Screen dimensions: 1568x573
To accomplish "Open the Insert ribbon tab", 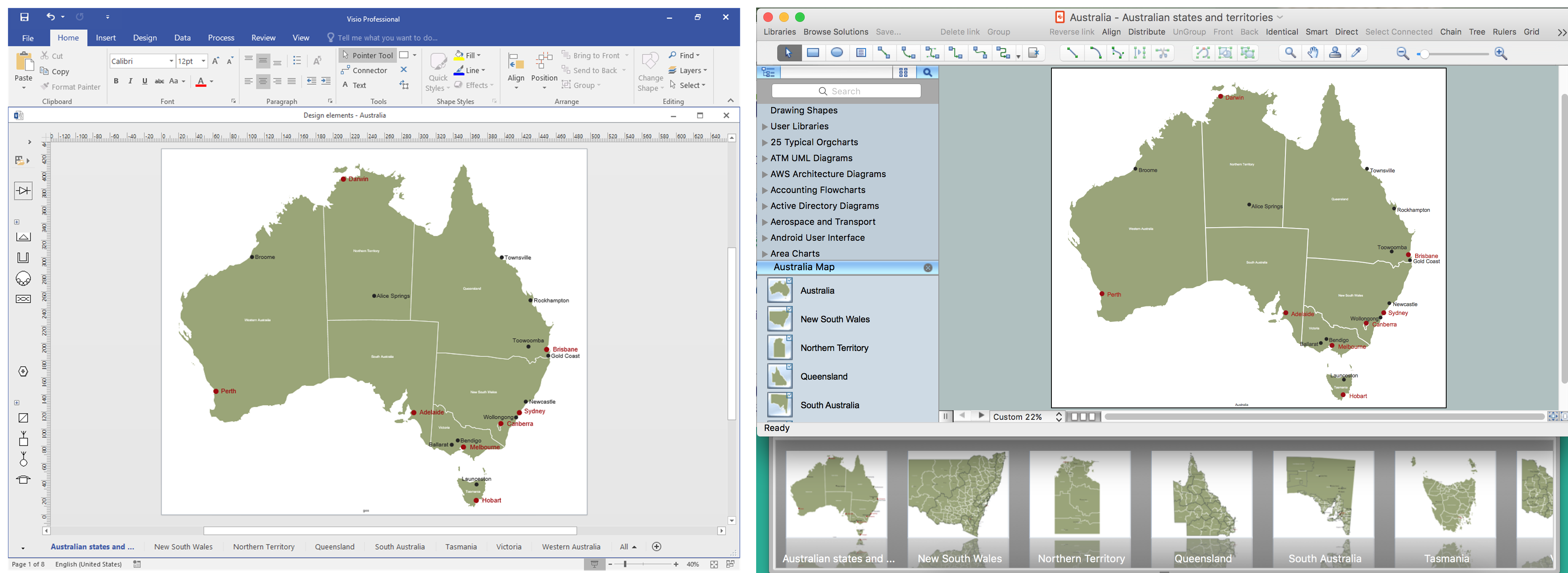I will (x=106, y=38).
